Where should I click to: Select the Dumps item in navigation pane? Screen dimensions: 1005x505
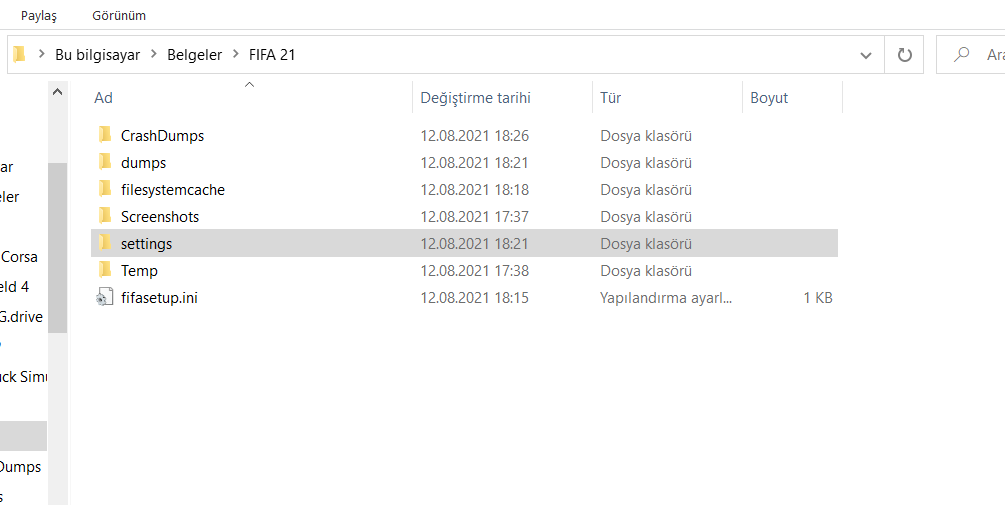click(21, 467)
